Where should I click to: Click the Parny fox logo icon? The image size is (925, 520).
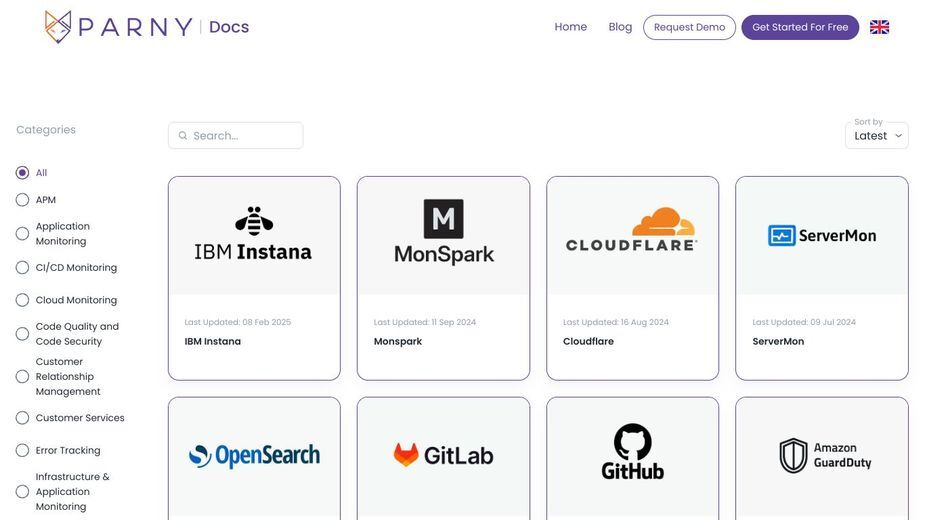pos(58,27)
